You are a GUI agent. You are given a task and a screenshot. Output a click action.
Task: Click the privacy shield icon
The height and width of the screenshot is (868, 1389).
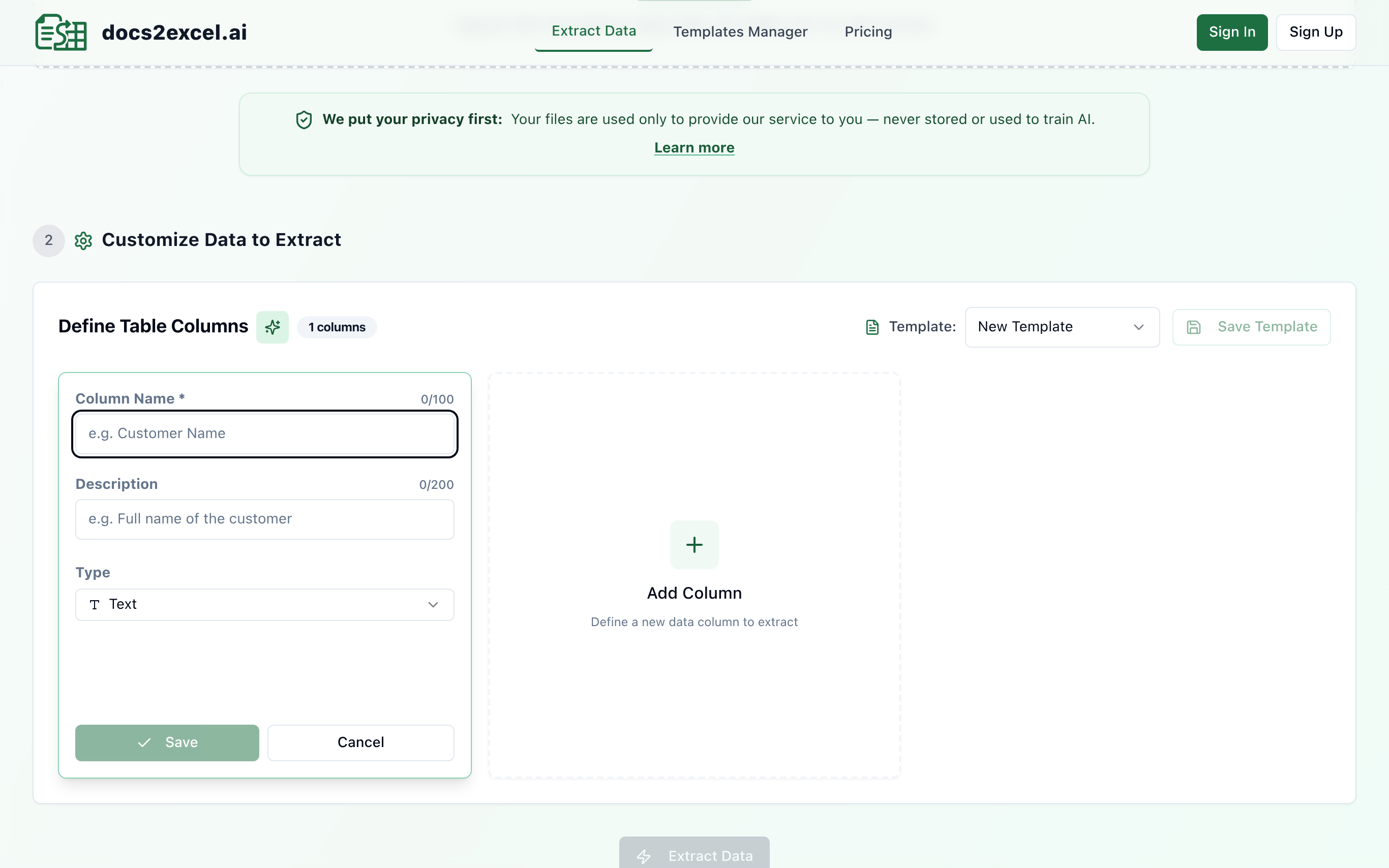click(304, 120)
